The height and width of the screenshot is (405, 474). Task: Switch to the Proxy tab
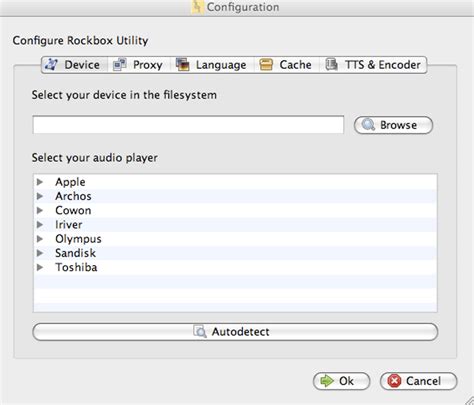(x=138, y=65)
